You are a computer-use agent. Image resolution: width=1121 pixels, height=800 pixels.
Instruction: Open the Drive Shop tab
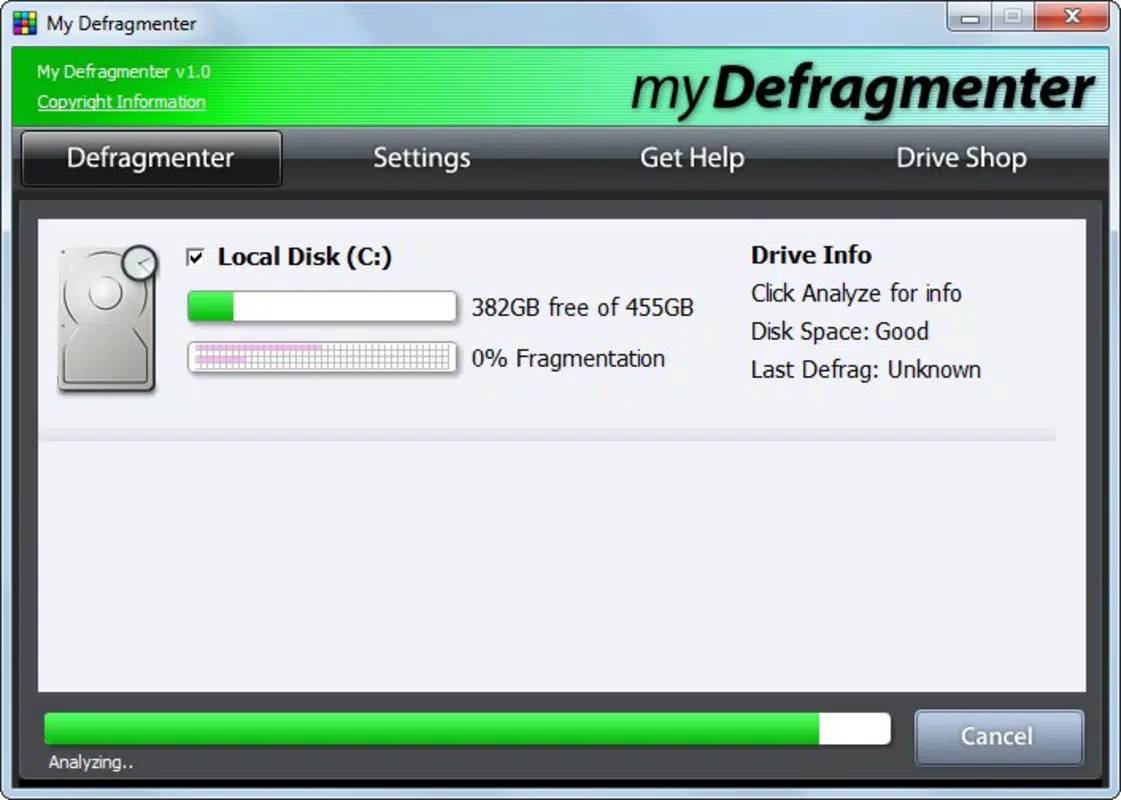[x=962, y=158]
